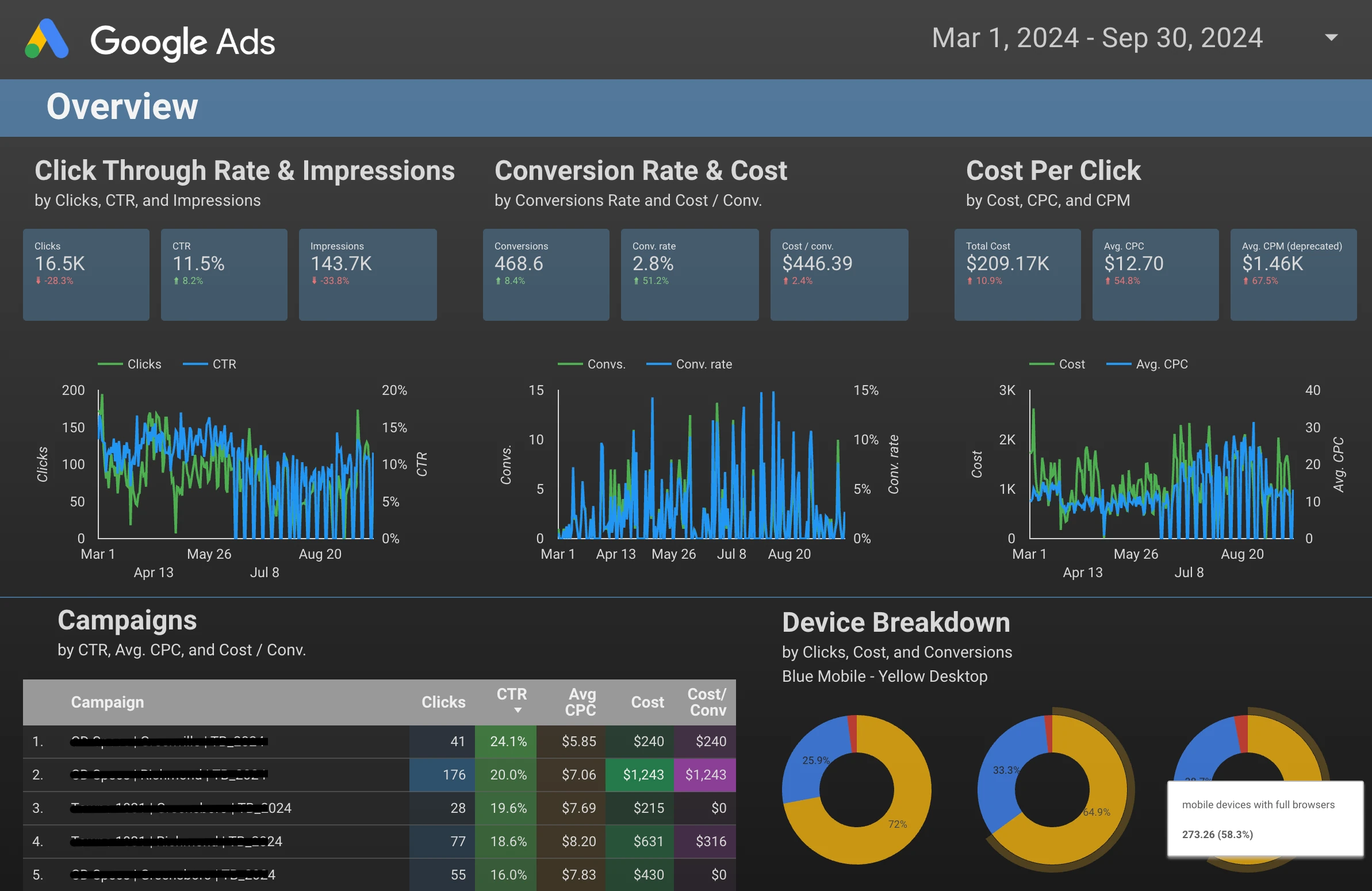The height and width of the screenshot is (891, 1372).
Task: Click the 64.9% slice of second donut
Action: click(x=1096, y=812)
